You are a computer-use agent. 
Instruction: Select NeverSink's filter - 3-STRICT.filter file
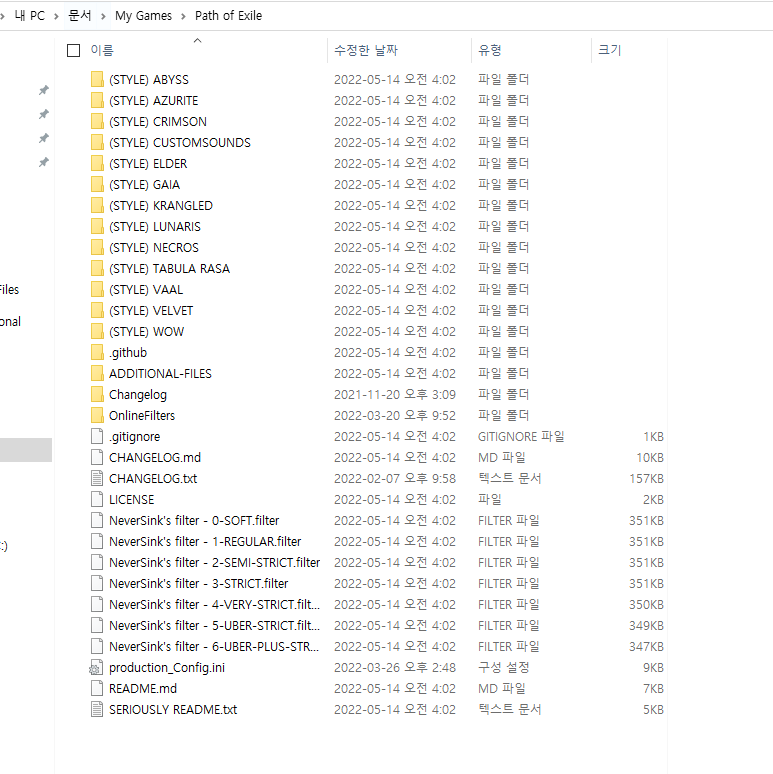point(198,583)
